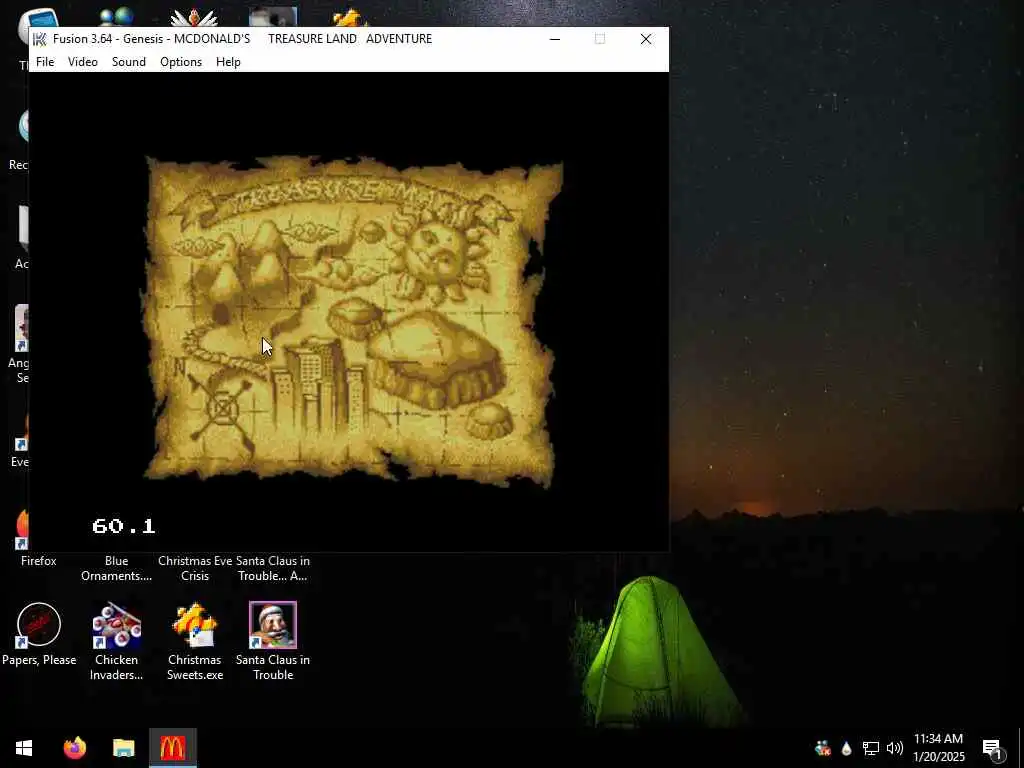The width and height of the screenshot is (1024, 768).
Task: Open the Help menu
Action: (228, 62)
